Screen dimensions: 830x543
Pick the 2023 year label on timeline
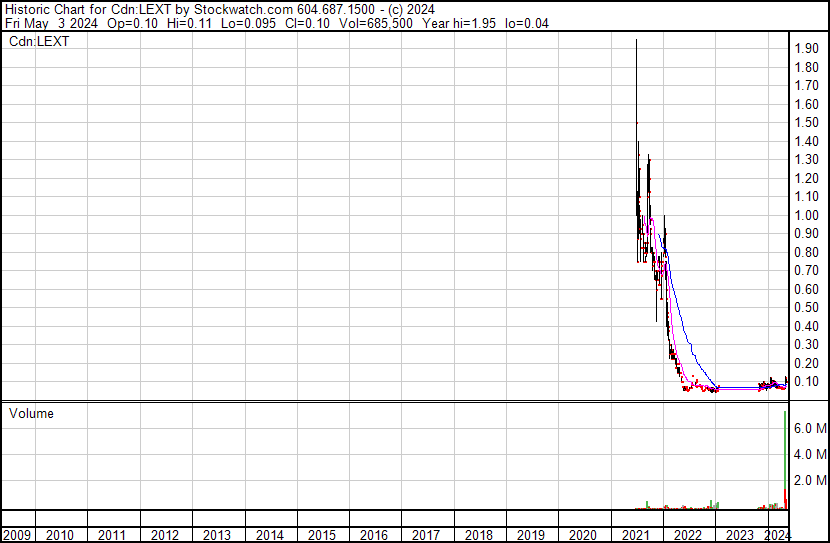pos(739,535)
